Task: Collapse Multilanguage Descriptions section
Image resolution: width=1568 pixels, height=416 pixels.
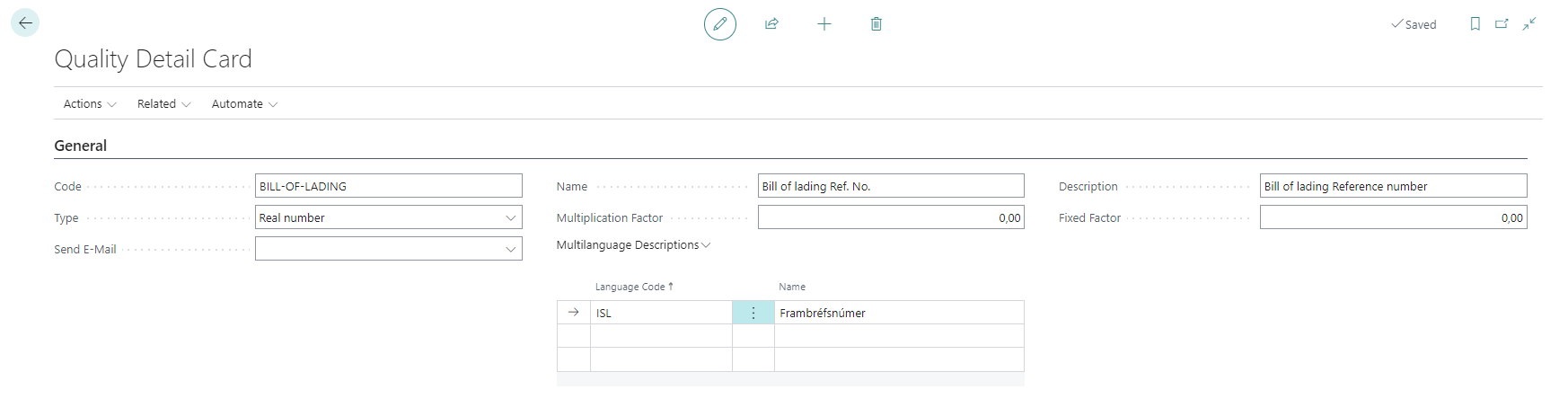Action: (x=633, y=245)
